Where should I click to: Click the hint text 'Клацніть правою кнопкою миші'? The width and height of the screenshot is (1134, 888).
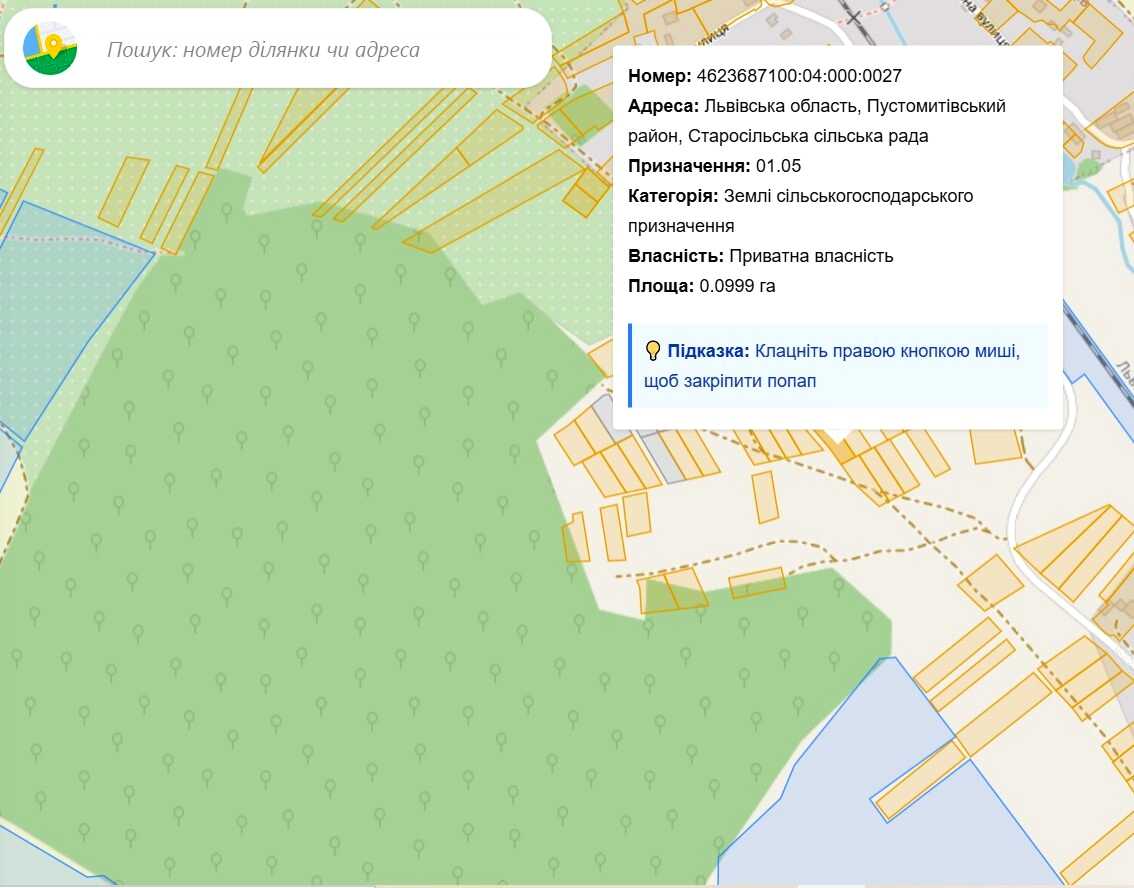[x=887, y=351]
